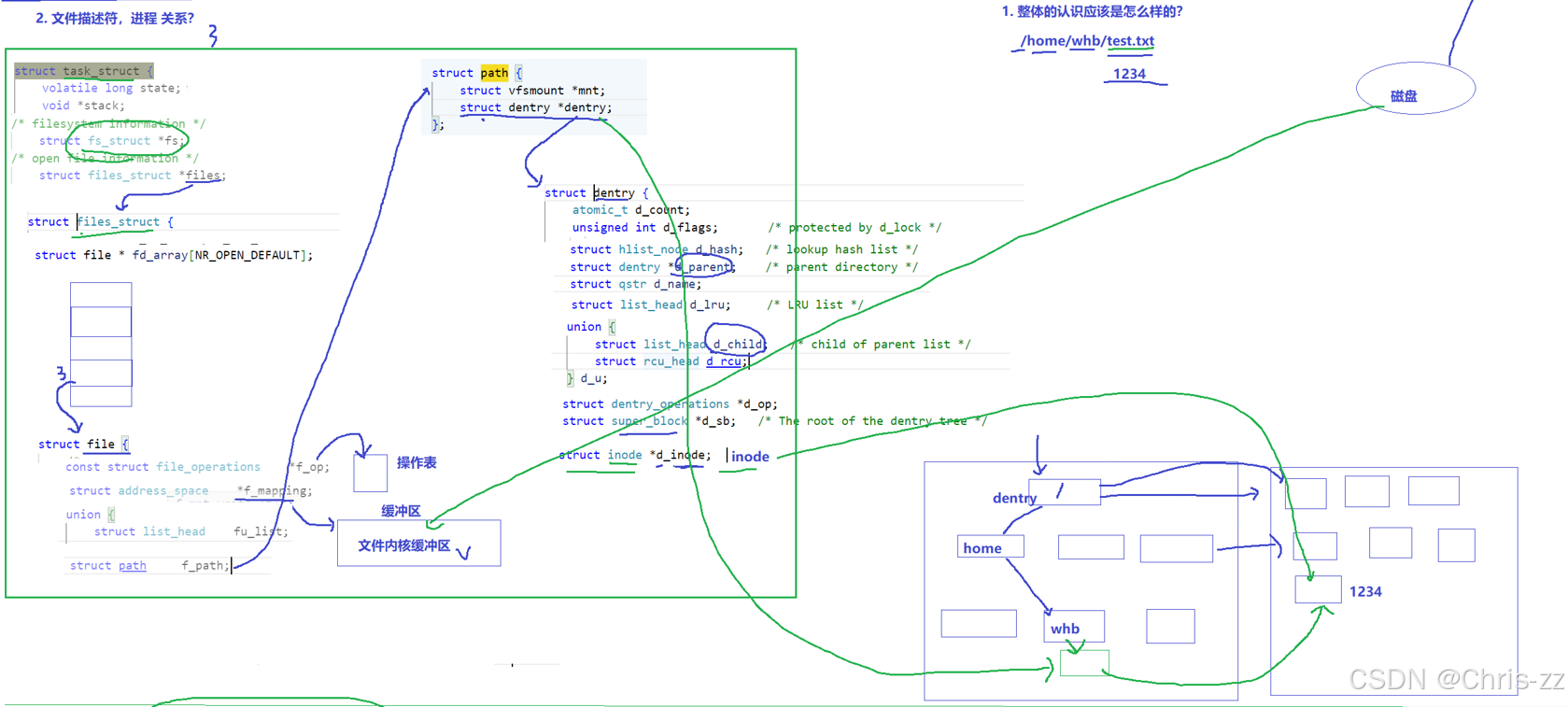Click the path text "/home/whb/test.txt"
The width and height of the screenshot is (1568, 707).
click(x=1087, y=41)
